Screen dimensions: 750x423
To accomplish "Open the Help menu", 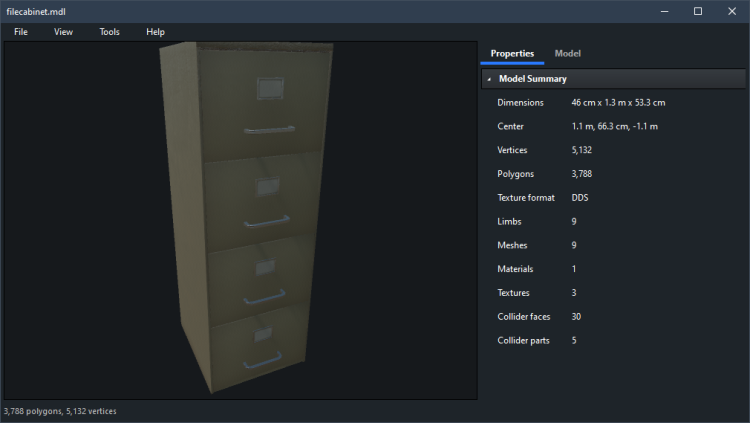I will click(x=155, y=32).
